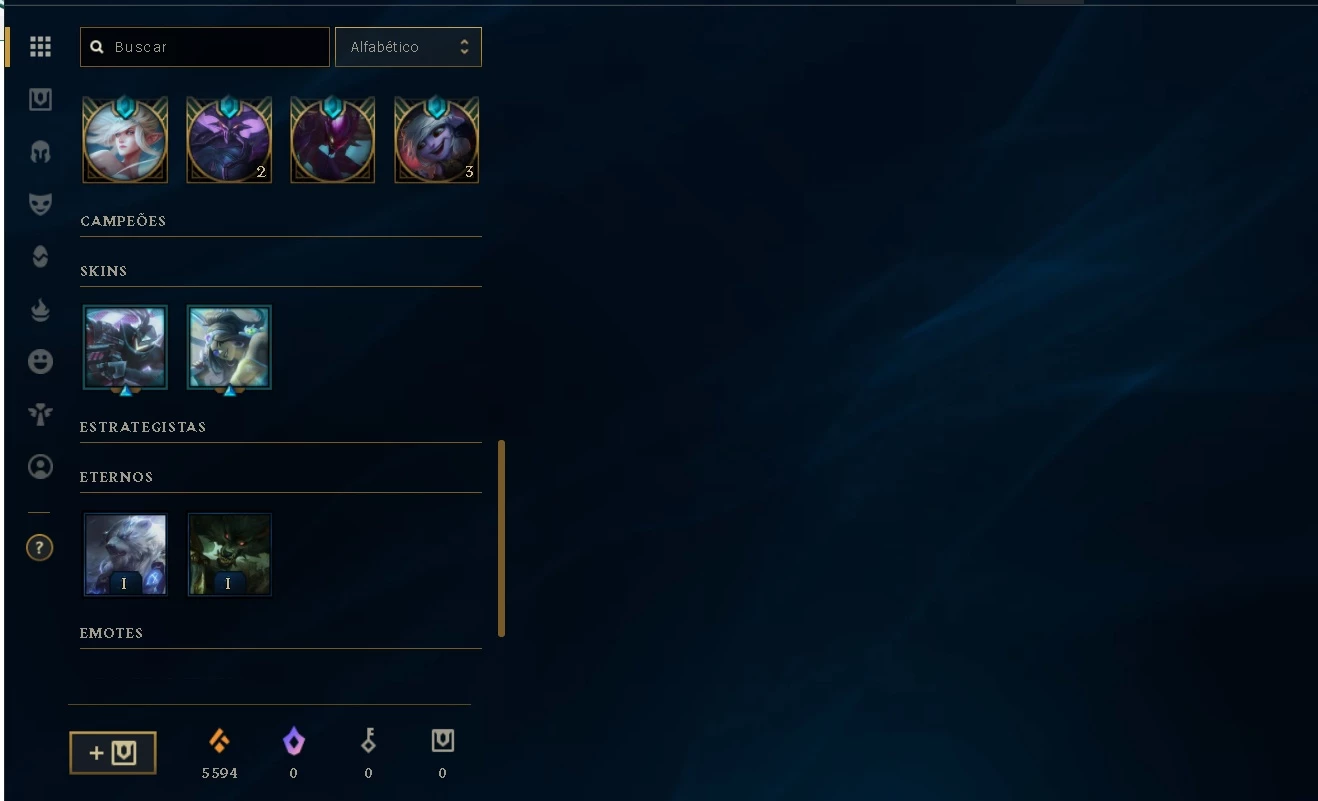1318x801 pixels.
Task: Open the Alfabético sort dropdown
Action: coord(408,47)
